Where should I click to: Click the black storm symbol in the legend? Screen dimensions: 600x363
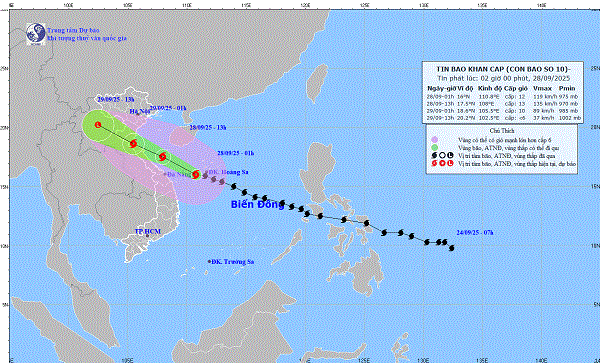coord(434,155)
